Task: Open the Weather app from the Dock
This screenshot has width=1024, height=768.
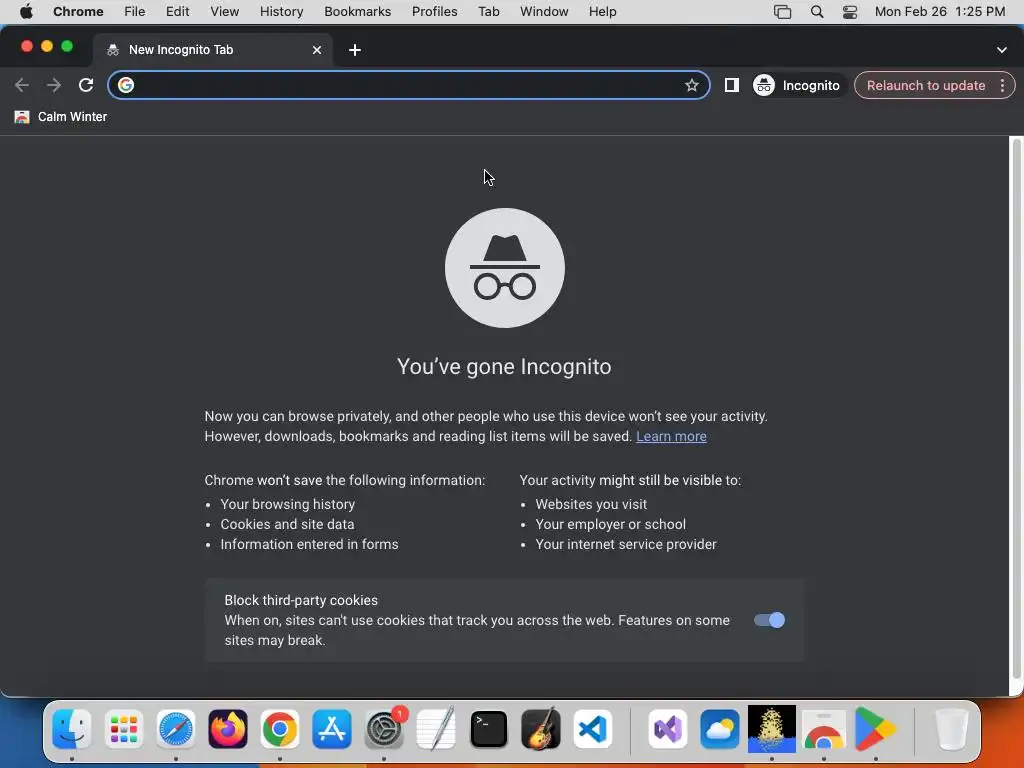Action: pyautogui.click(x=720, y=729)
